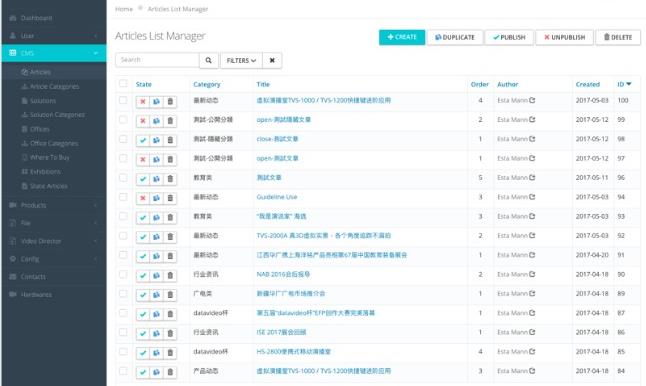Click the duplicate icon in row ID 89

(x=156, y=295)
